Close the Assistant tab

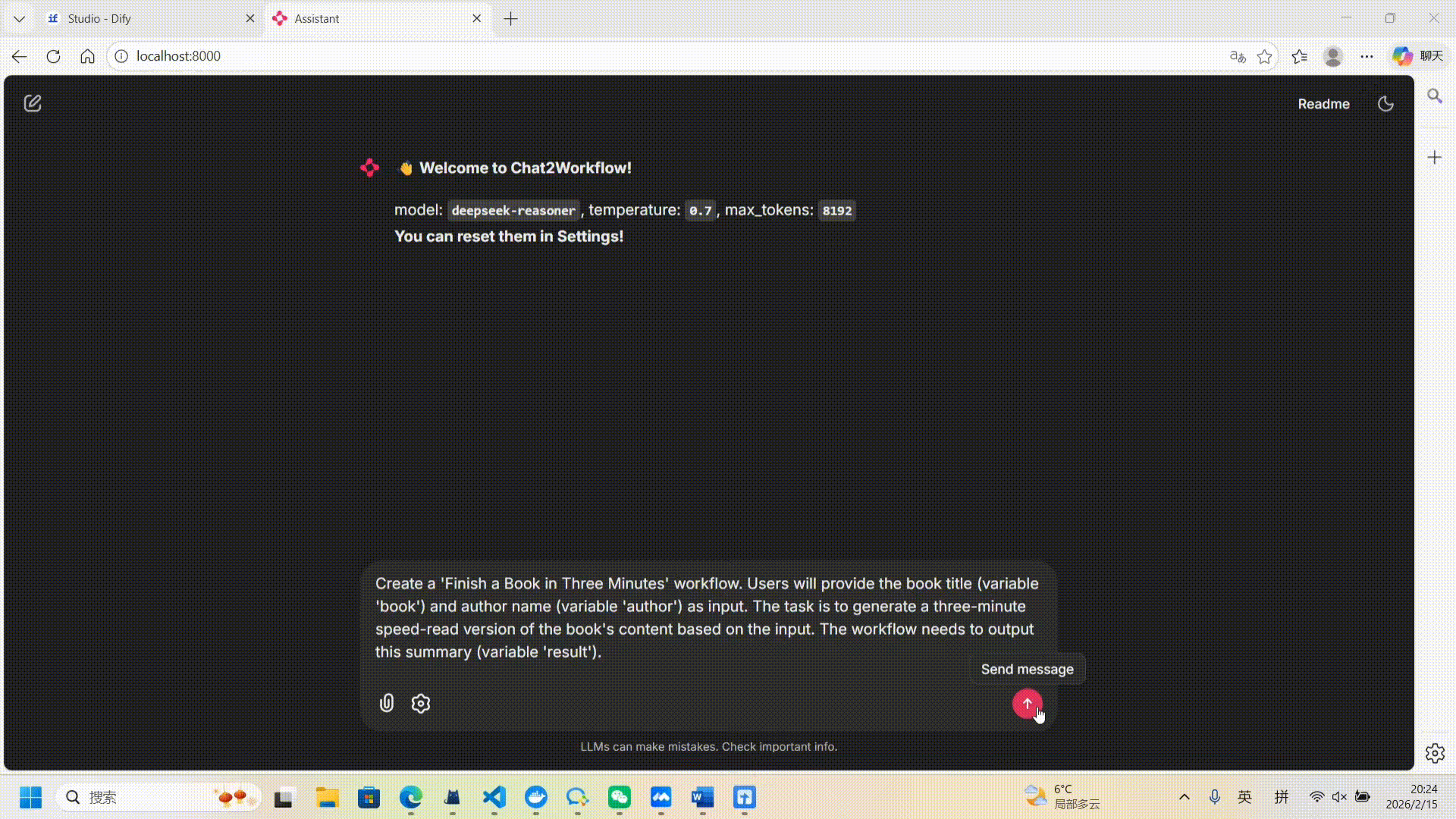(x=477, y=18)
